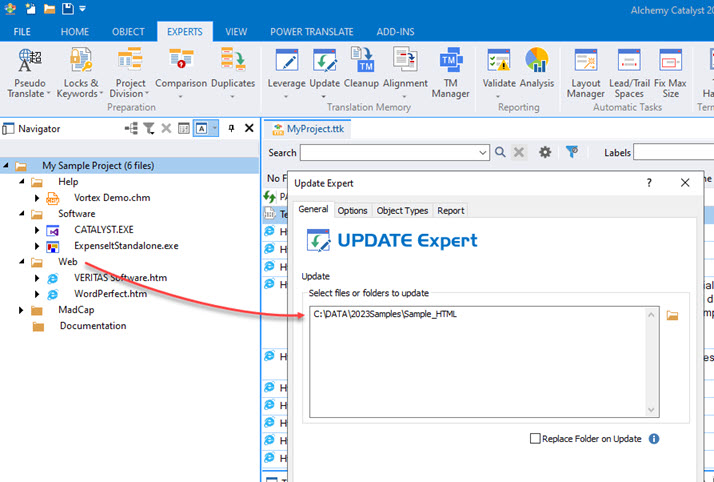Collapse the Help folder in Navigator

point(21,182)
